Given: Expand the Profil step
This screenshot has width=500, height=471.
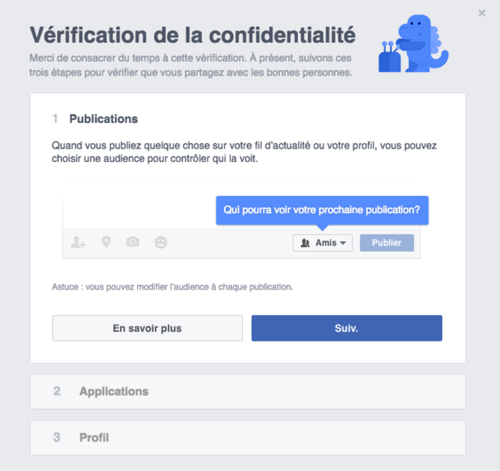Looking at the screenshot, I should (x=248, y=438).
